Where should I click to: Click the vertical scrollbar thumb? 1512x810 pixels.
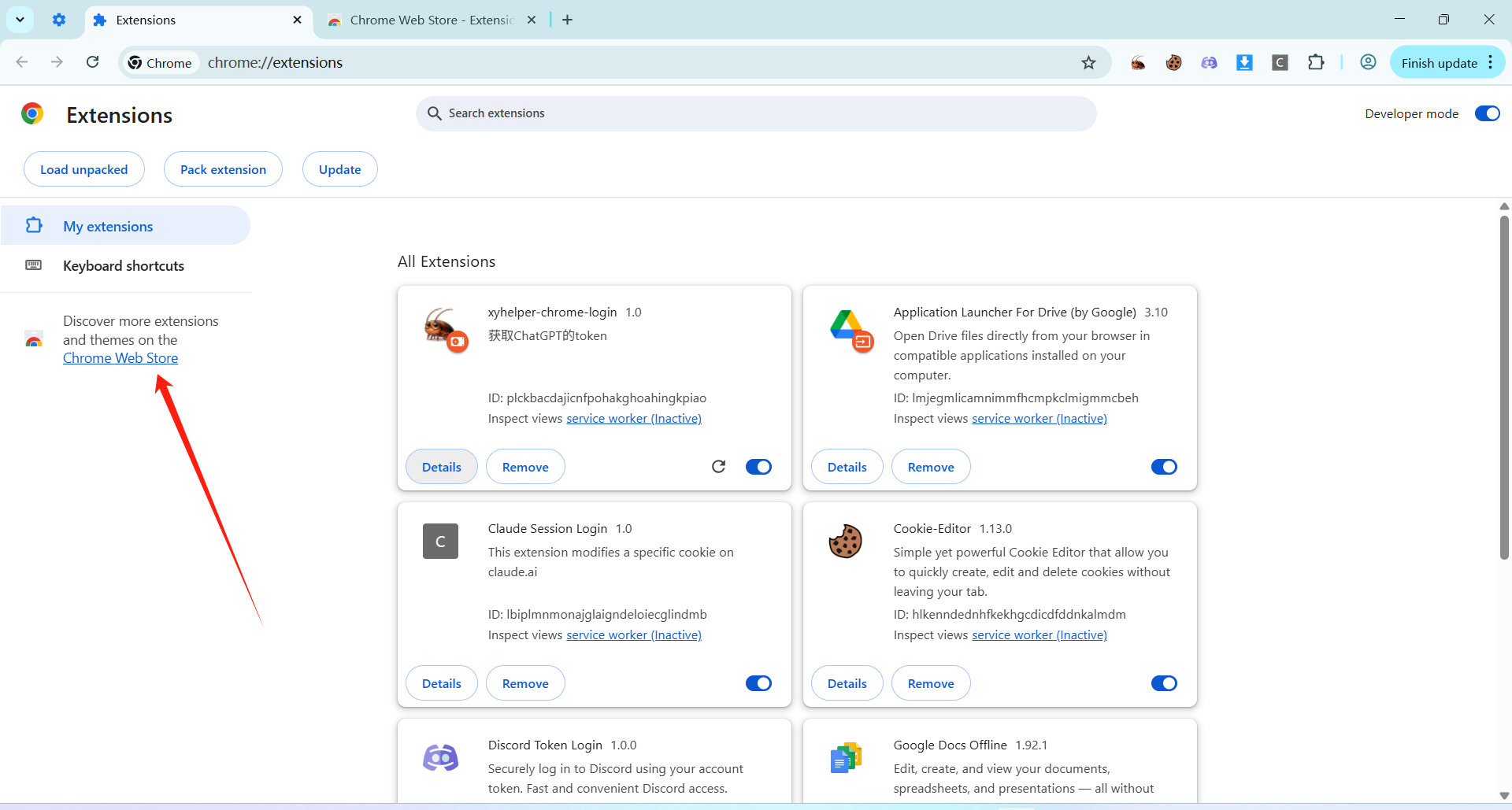[x=1504, y=386]
